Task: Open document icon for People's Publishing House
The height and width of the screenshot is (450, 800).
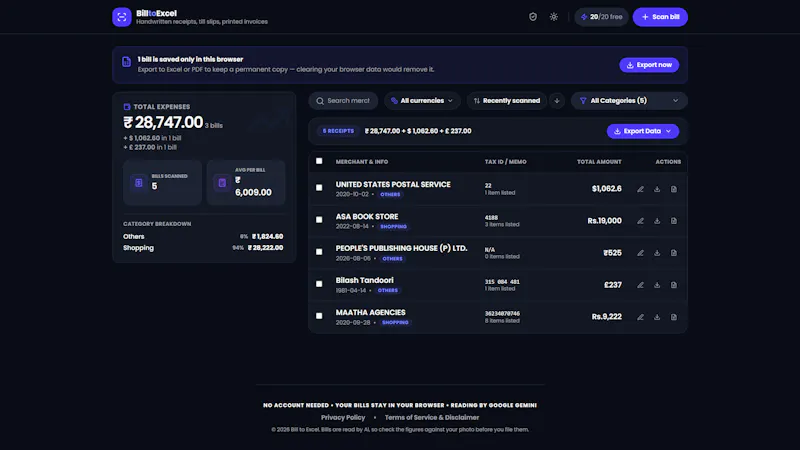Action: point(674,253)
